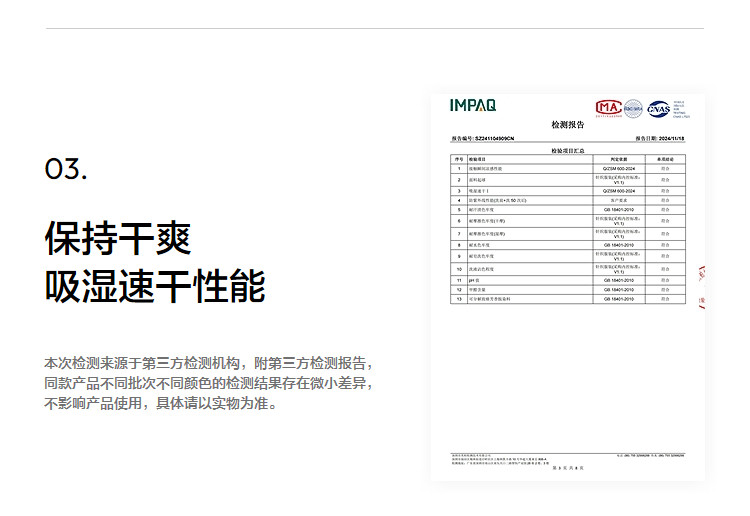Click the 保持干爽 headline
The width and height of the screenshot is (750, 516).
pyautogui.click(x=118, y=240)
